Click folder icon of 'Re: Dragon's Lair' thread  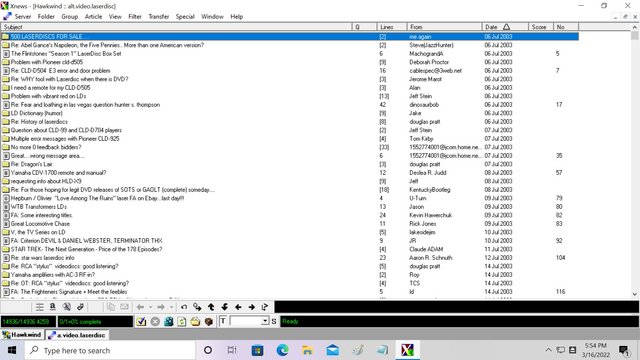(x=6, y=164)
